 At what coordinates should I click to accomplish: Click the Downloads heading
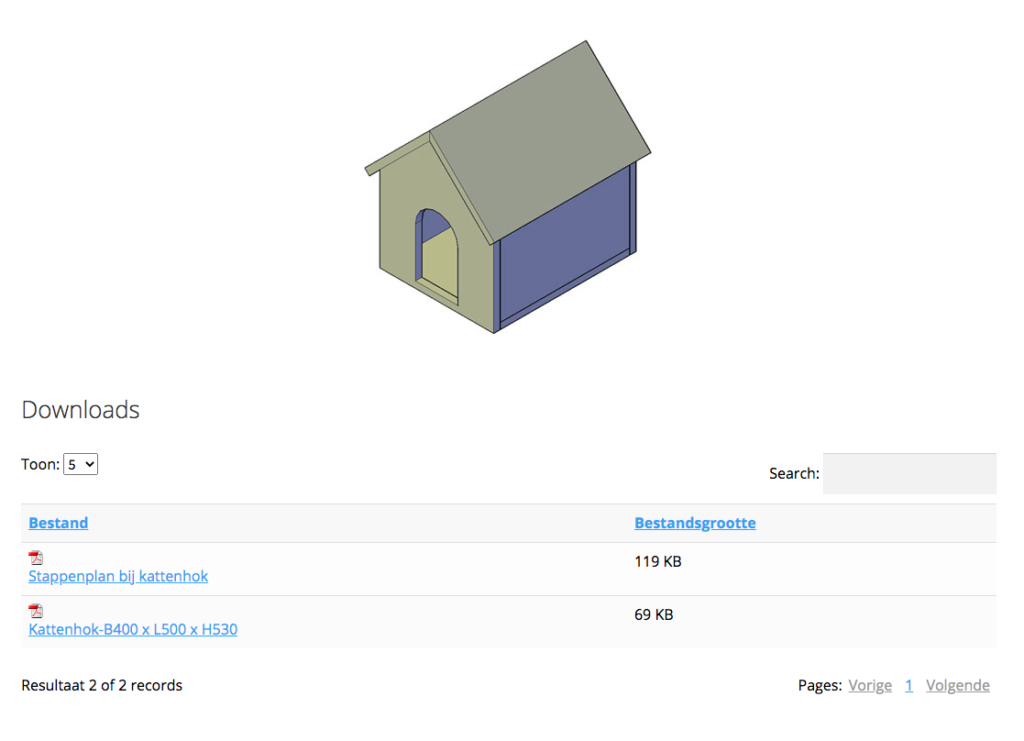(81, 409)
